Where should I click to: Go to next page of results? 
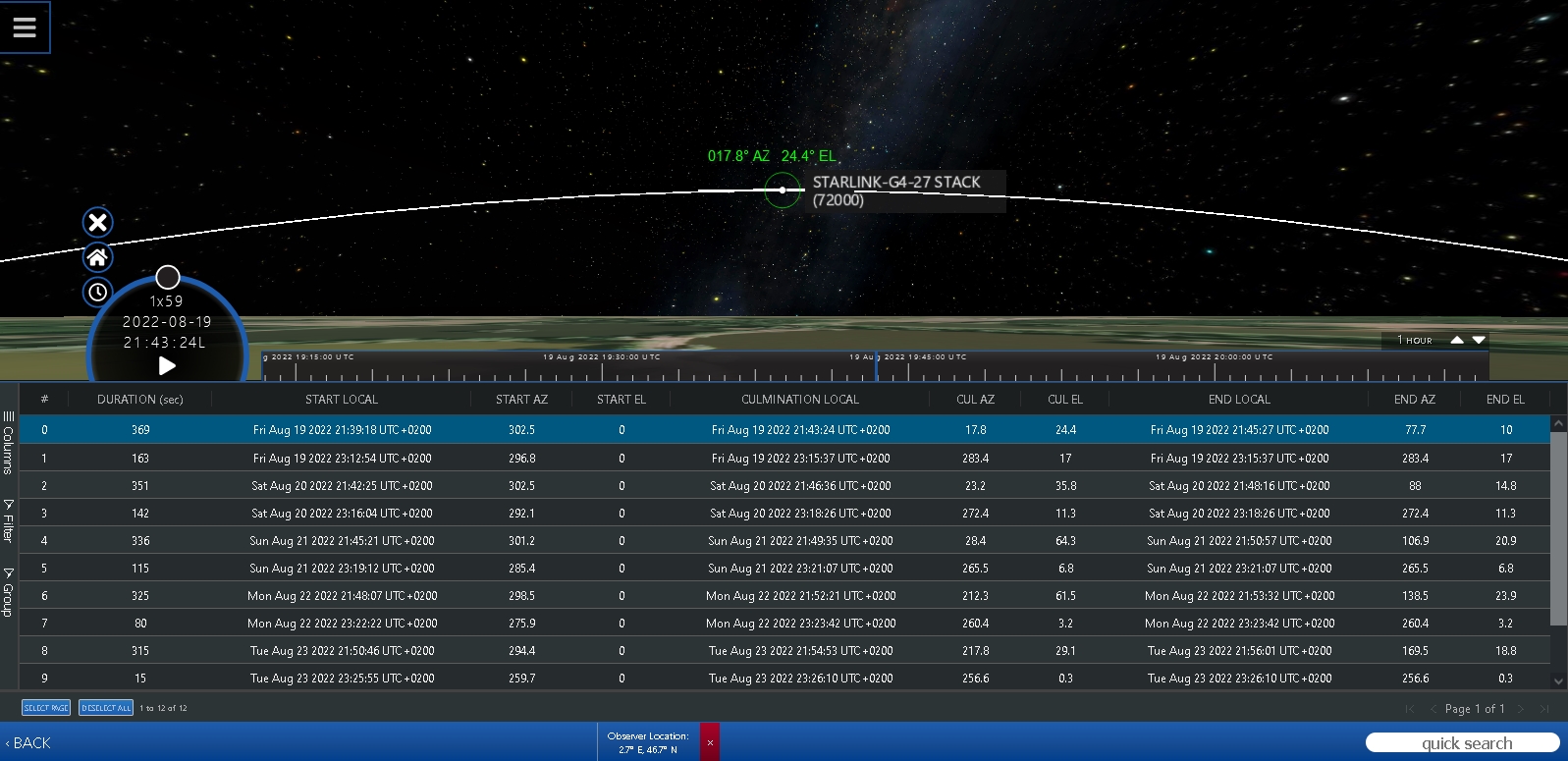point(1521,709)
